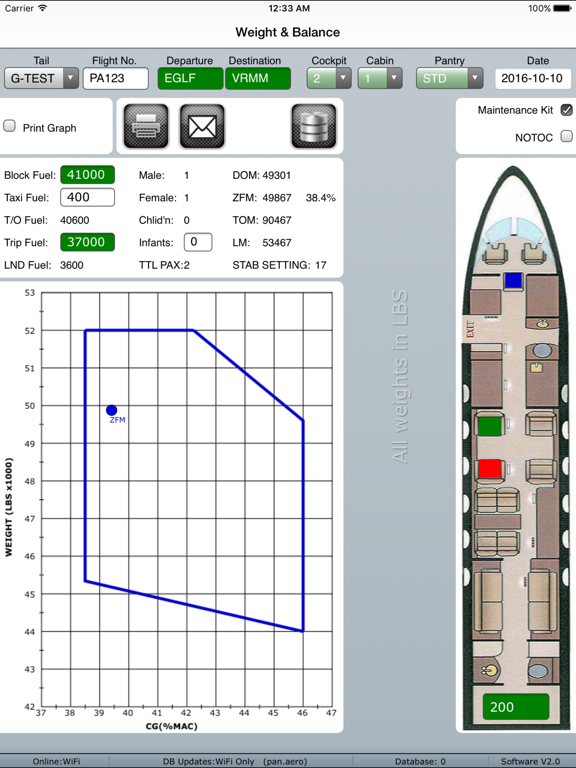The height and width of the screenshot is (768, 576).
Task: Edit the Infants 0 field
Action: click(x=198, y=242)
